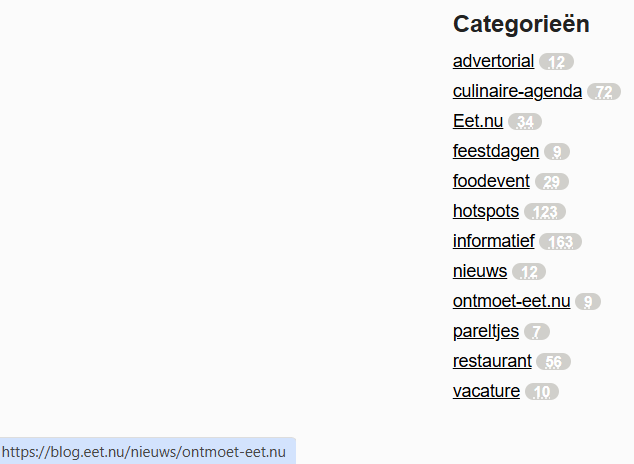Click the 7 badge next to pareltjes
Screen dimensions: 634x464
(x=537, y=332)
